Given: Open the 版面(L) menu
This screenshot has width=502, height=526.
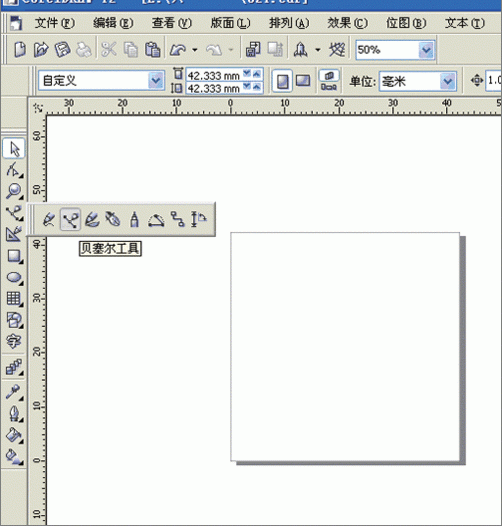Looking at the screenshot, I should click(x=230, y=23).
